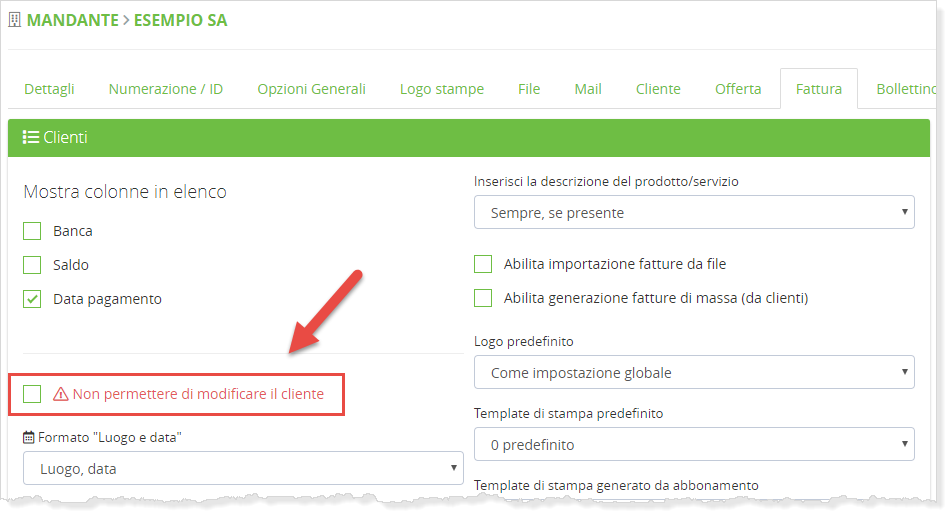
Task: Click the building icon beside MANDANTE
Action: point(14,20)
